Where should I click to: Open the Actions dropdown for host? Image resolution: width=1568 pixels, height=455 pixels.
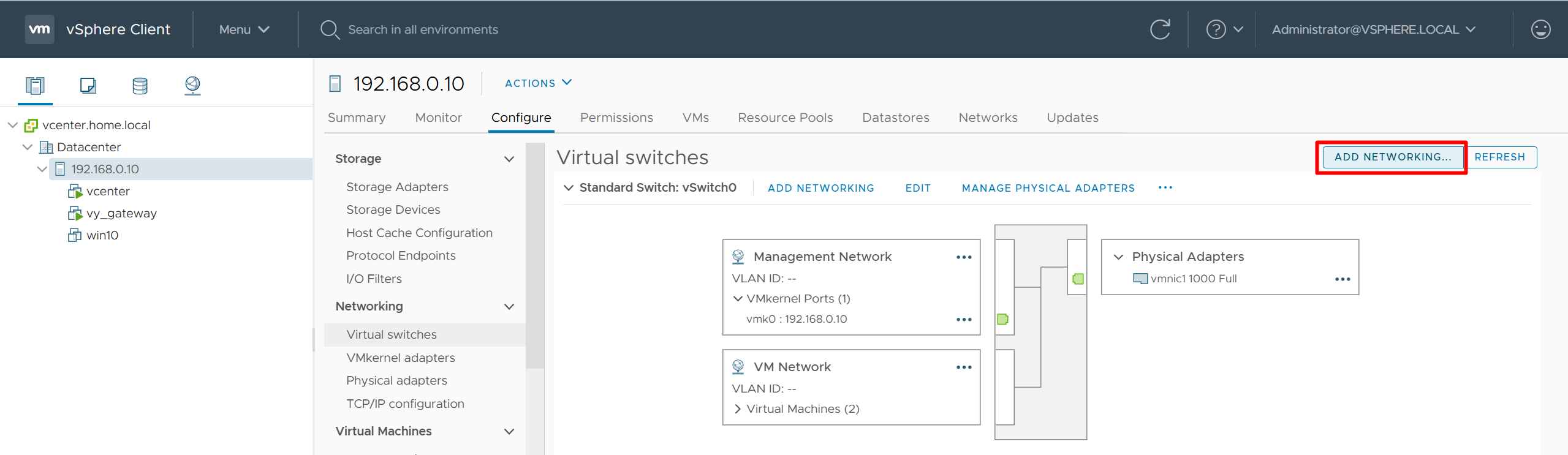click(x=537, y=83)
